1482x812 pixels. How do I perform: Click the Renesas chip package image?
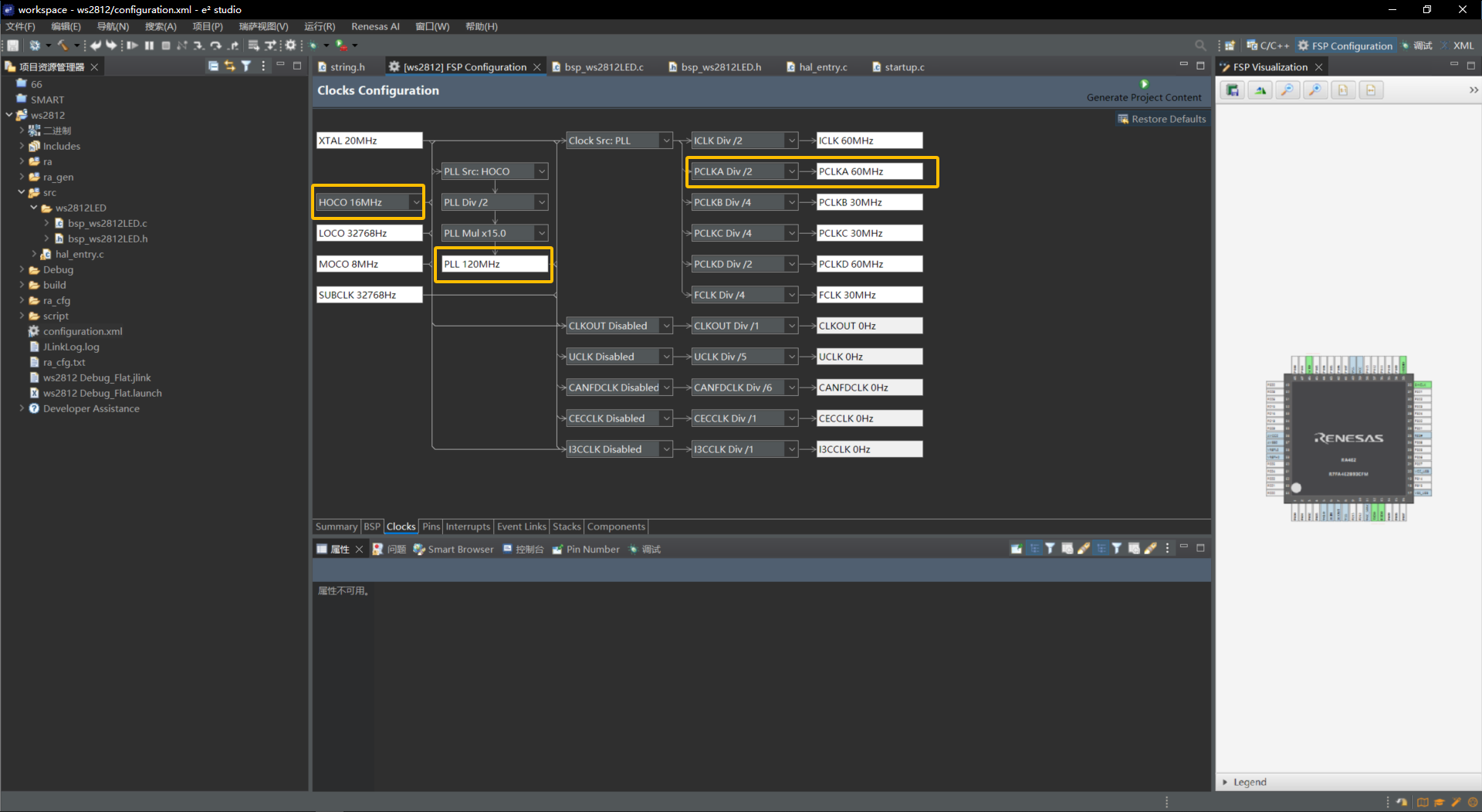1348,438
